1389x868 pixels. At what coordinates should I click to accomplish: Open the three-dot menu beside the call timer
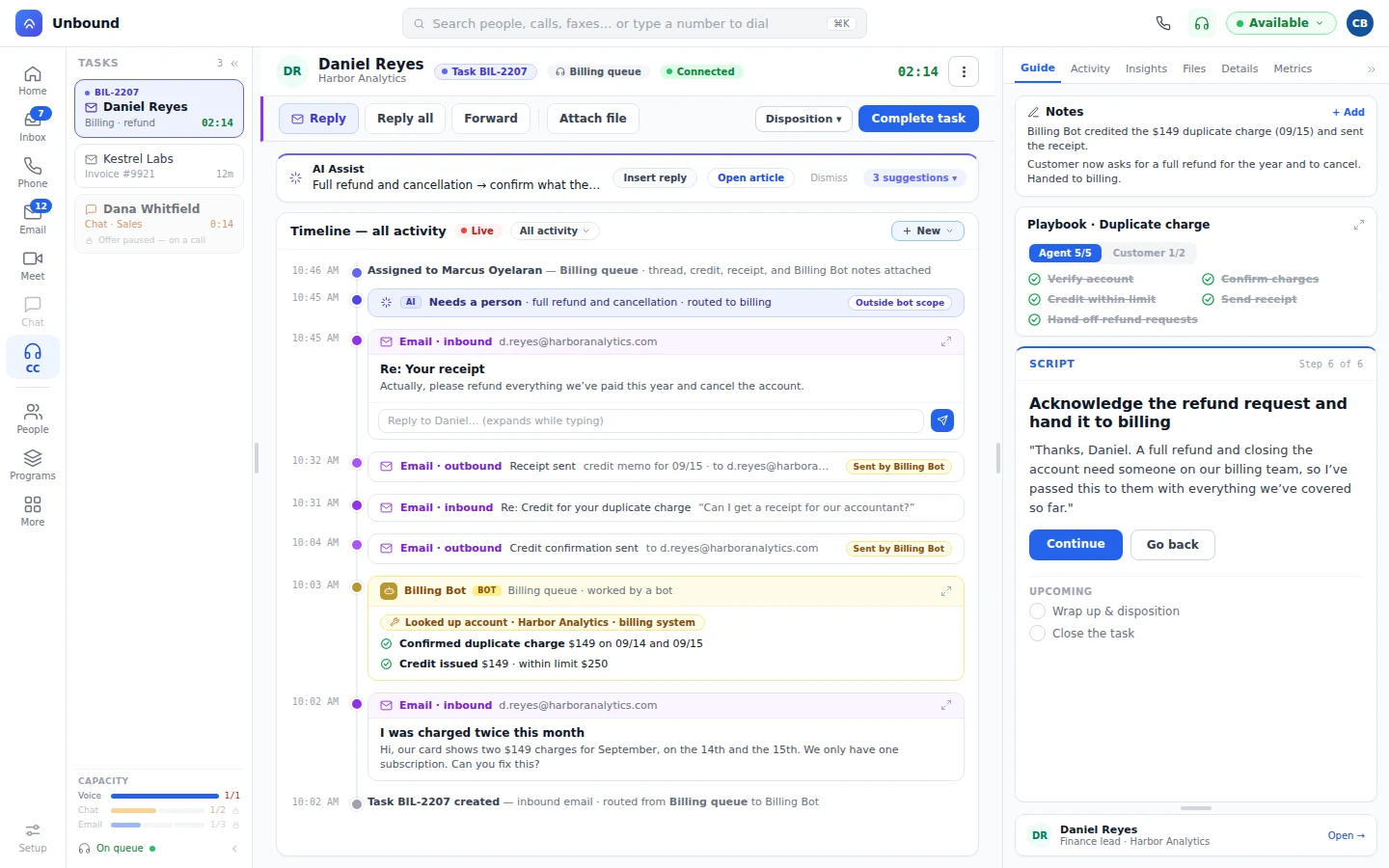964,71
